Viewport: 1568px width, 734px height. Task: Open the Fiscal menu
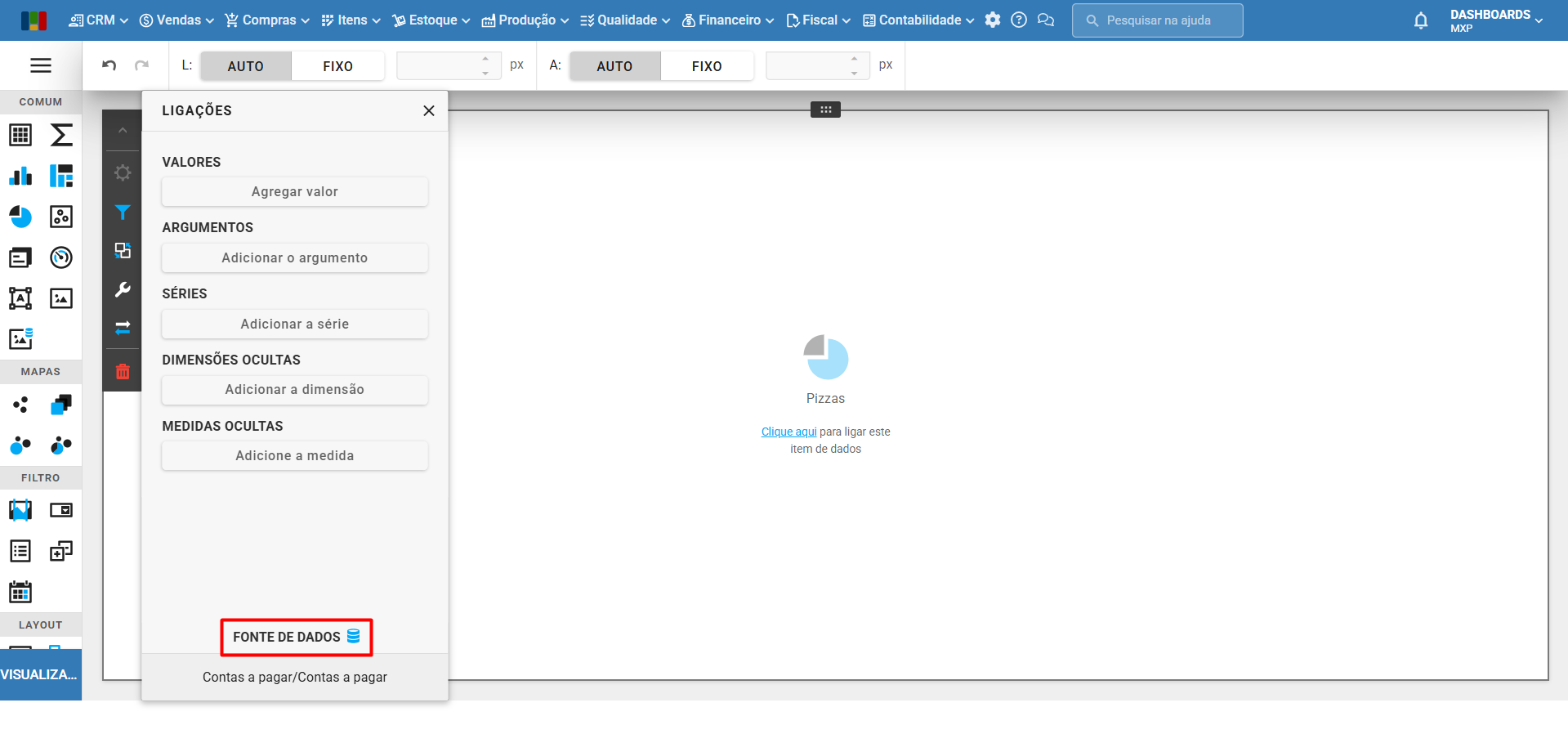click(x=819, y=20)
